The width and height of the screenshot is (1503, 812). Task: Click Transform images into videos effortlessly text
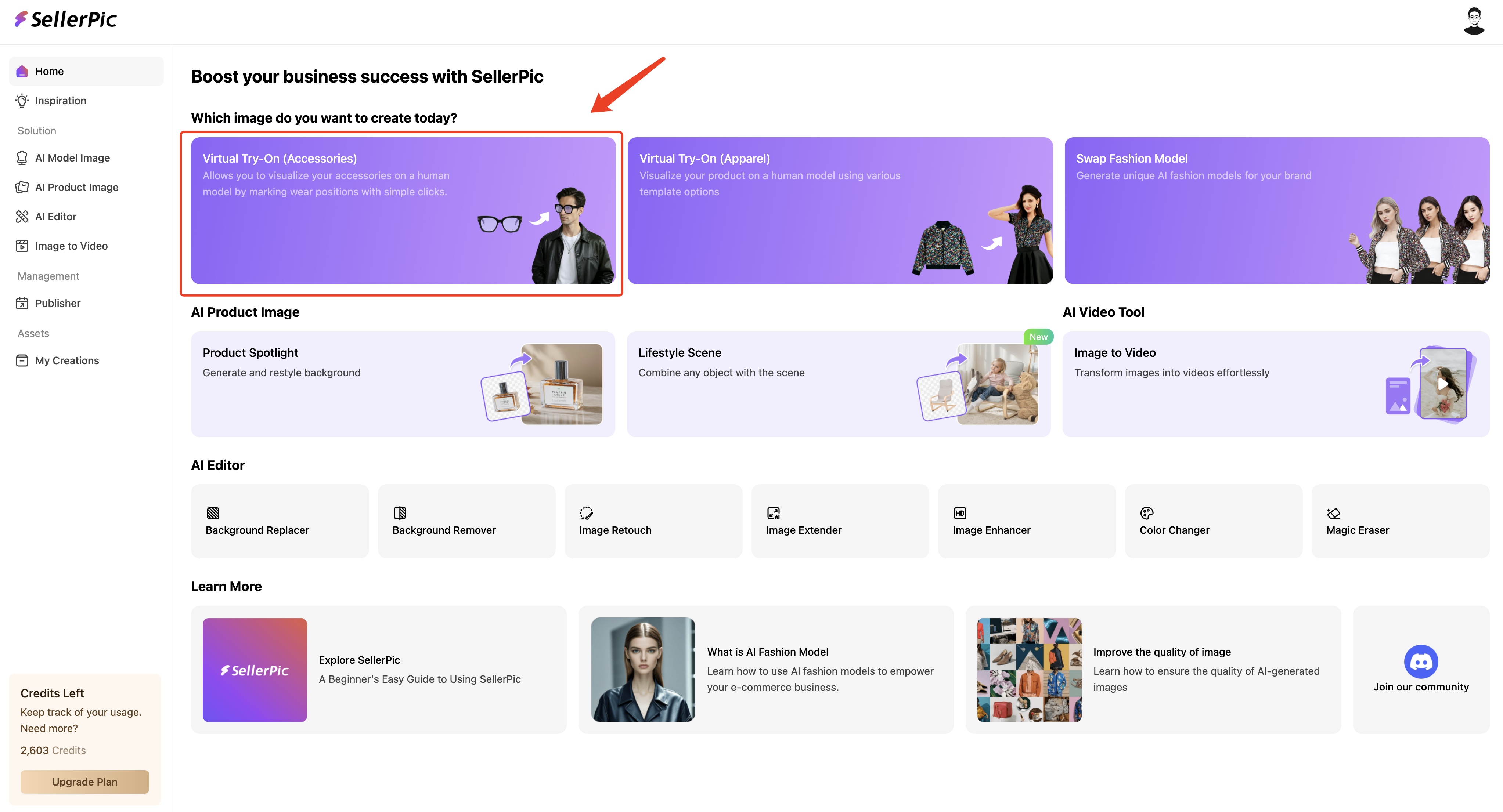[1172, 373]
